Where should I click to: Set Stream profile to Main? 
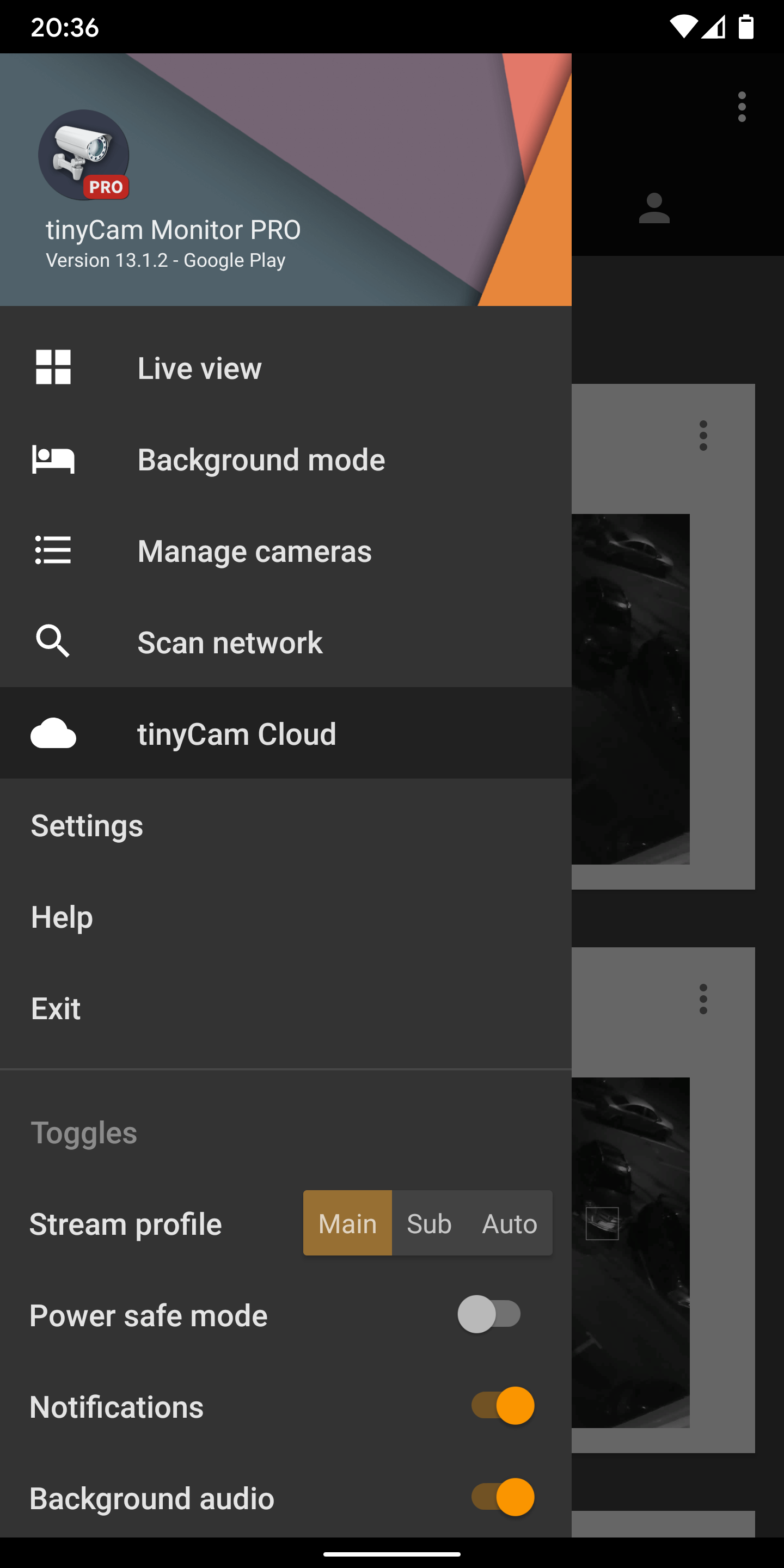pos(347,1223)
